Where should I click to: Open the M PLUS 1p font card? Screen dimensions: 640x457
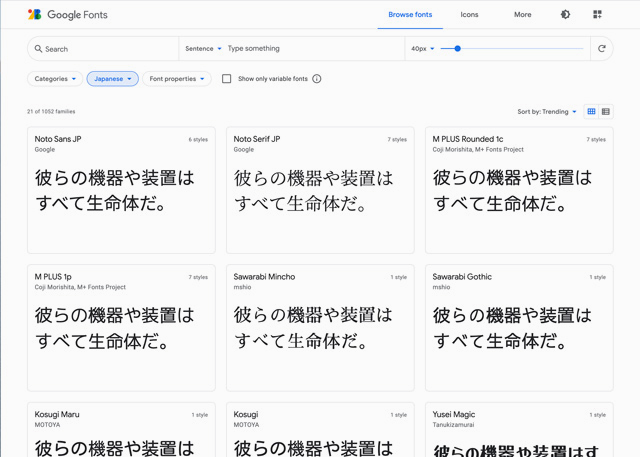pos(121,328)
